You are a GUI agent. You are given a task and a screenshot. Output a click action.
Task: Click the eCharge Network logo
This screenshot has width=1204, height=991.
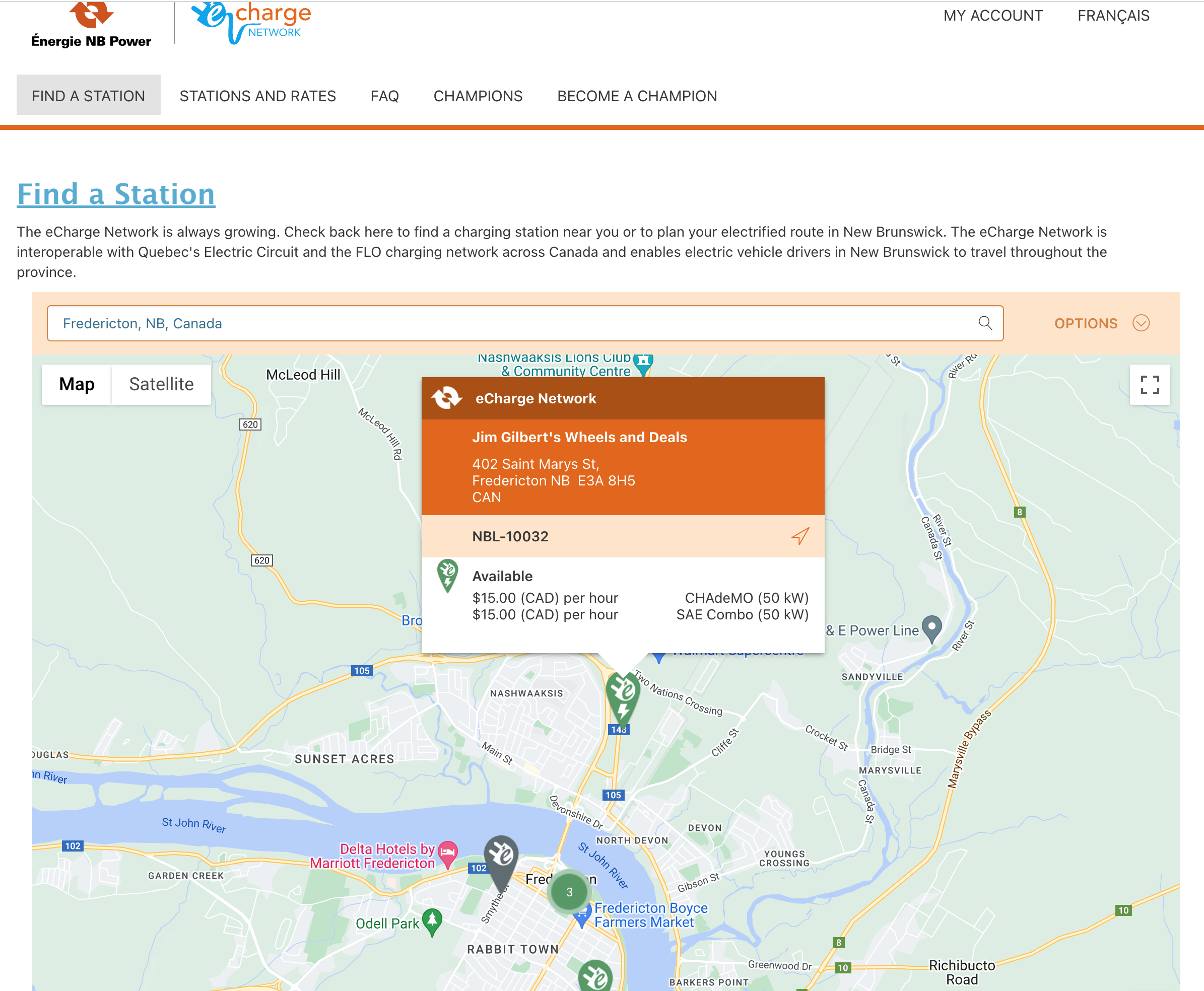point(251,23)
